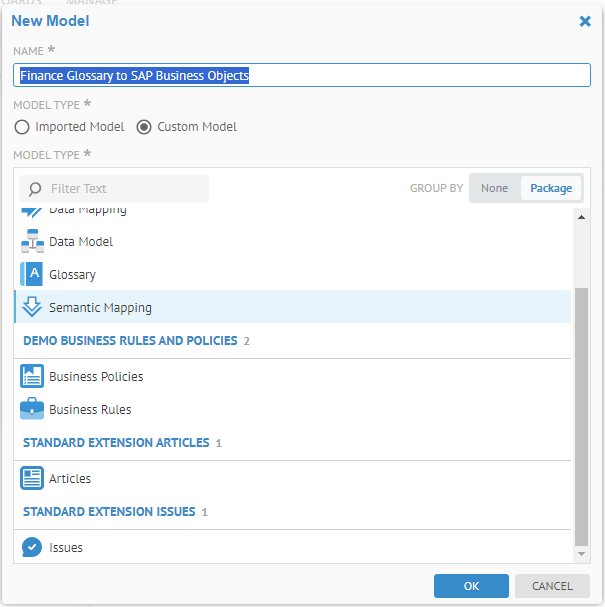Select the Issues speech bubble icon
Screen dimensions: 605x607
pos(32,548)
